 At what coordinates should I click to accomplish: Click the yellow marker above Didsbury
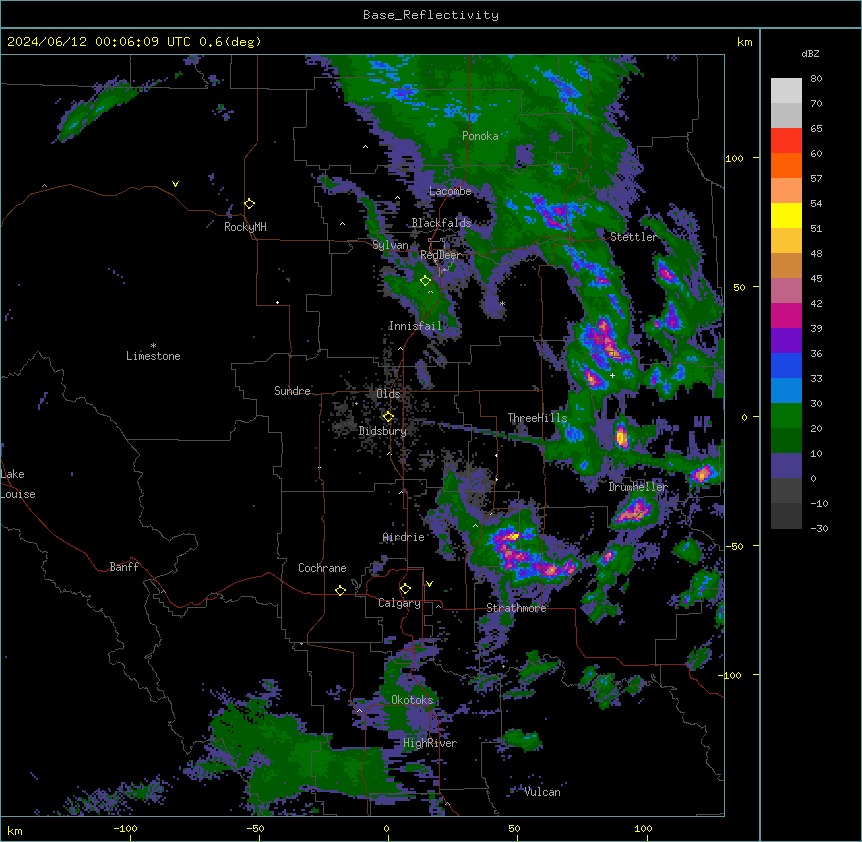click(388, 417)
